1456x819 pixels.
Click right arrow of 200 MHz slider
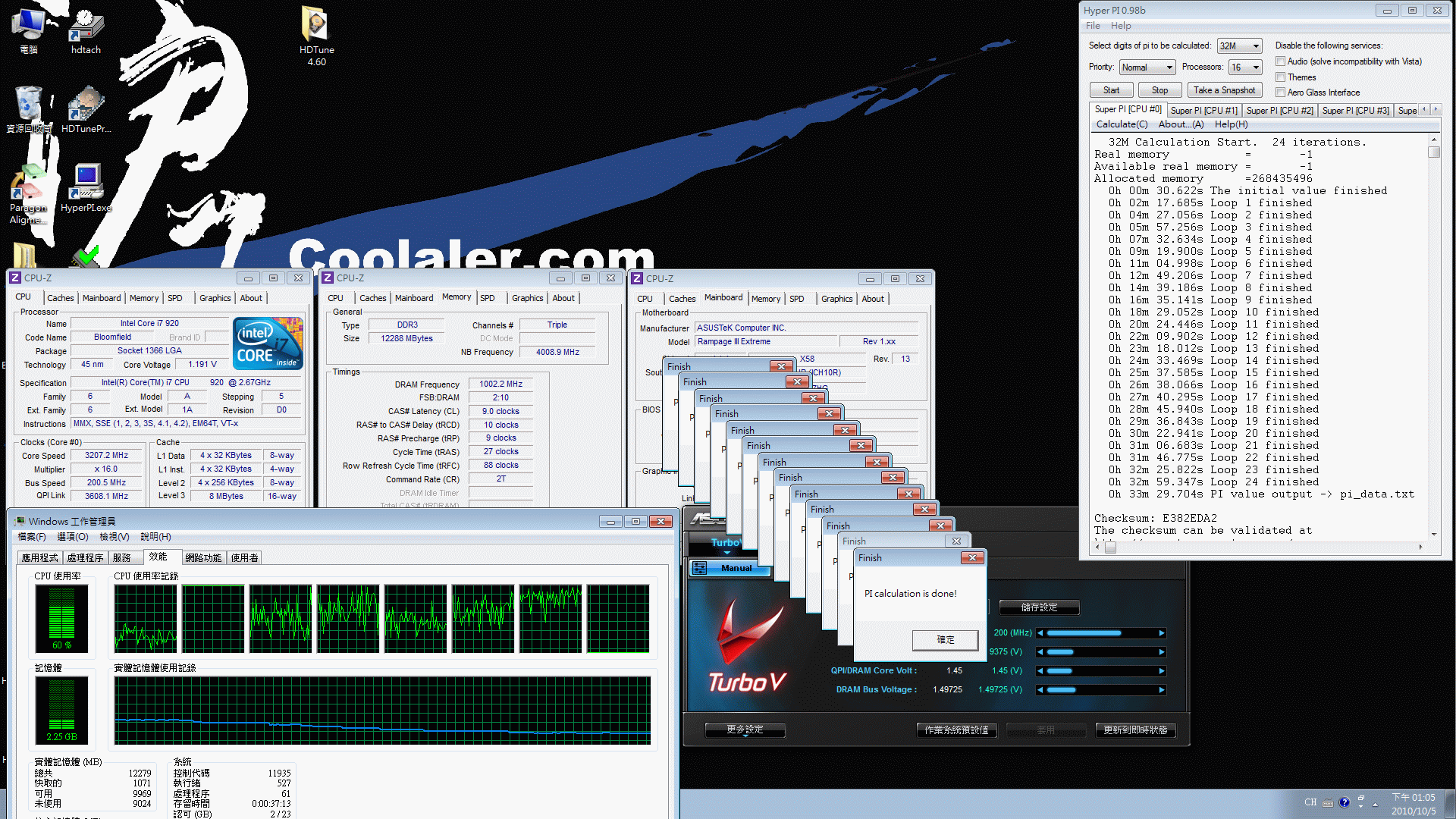[x=1161, y=633]
